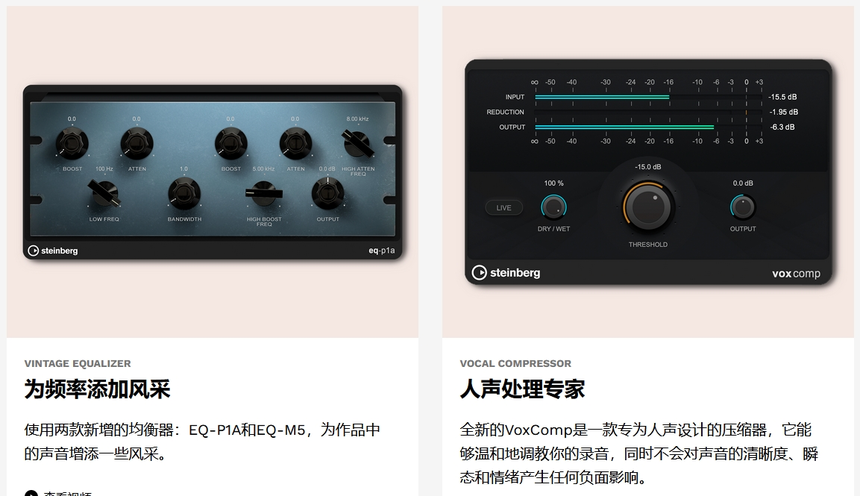Click the eq-p1a product name label
Screen dimensions: 860x496
pyautogui.click(x=381, y=251)
